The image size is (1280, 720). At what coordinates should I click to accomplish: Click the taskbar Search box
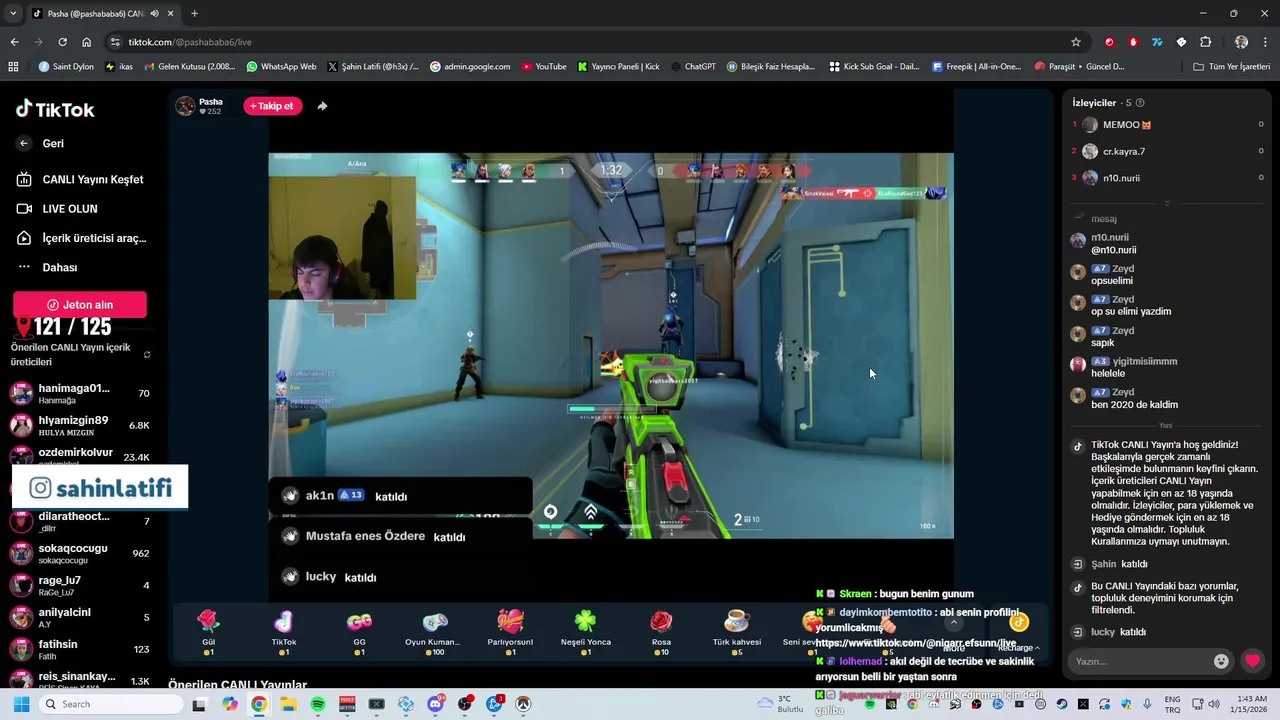click(110, 704)
